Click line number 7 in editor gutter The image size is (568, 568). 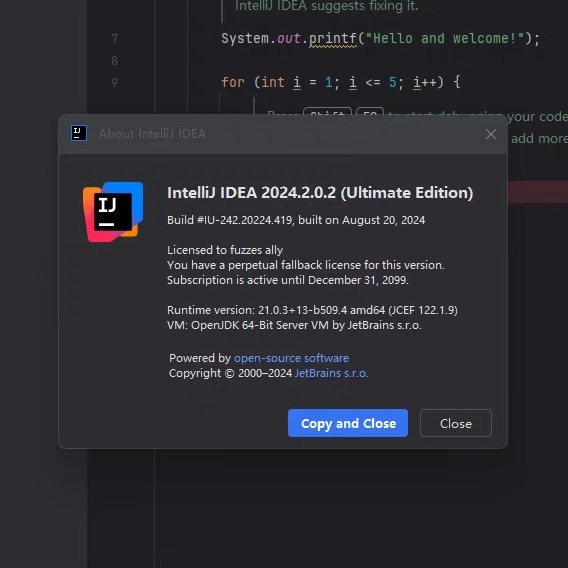click(x=114, y=38)
